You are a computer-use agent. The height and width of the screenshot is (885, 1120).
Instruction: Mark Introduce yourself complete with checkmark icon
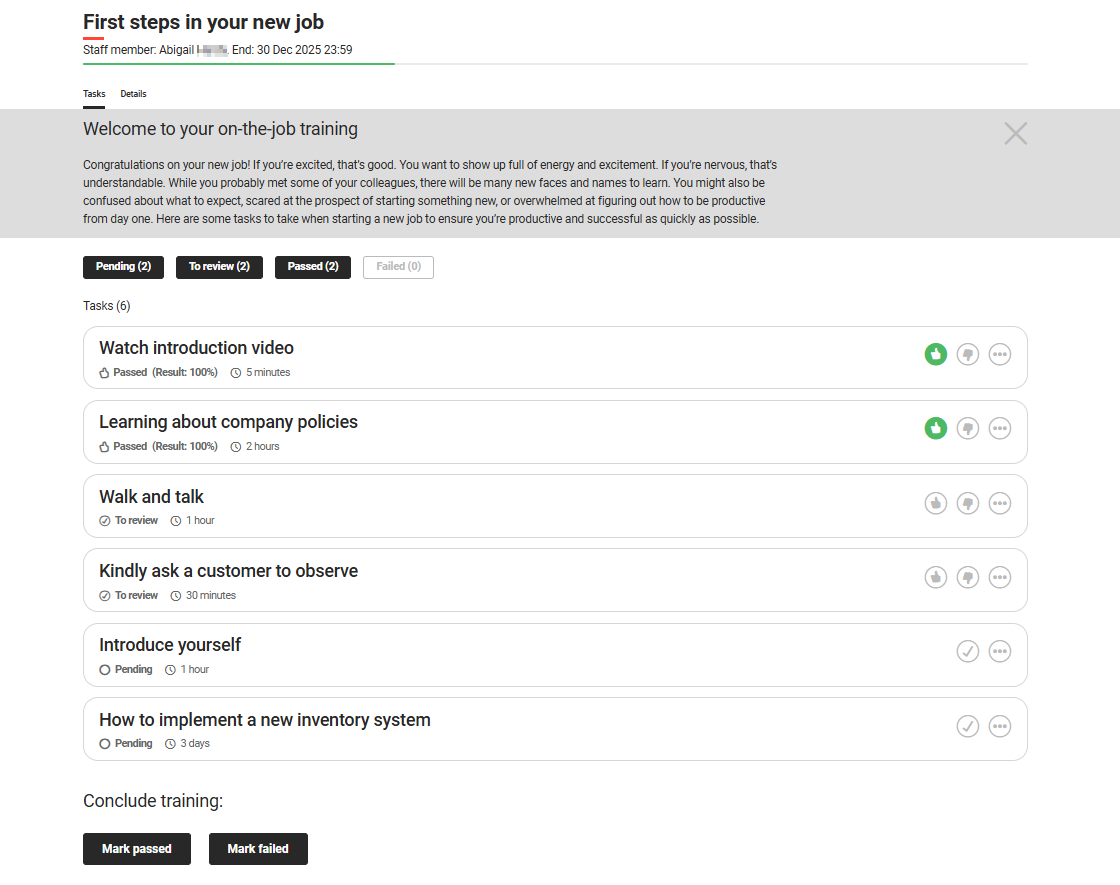point(967,651)
